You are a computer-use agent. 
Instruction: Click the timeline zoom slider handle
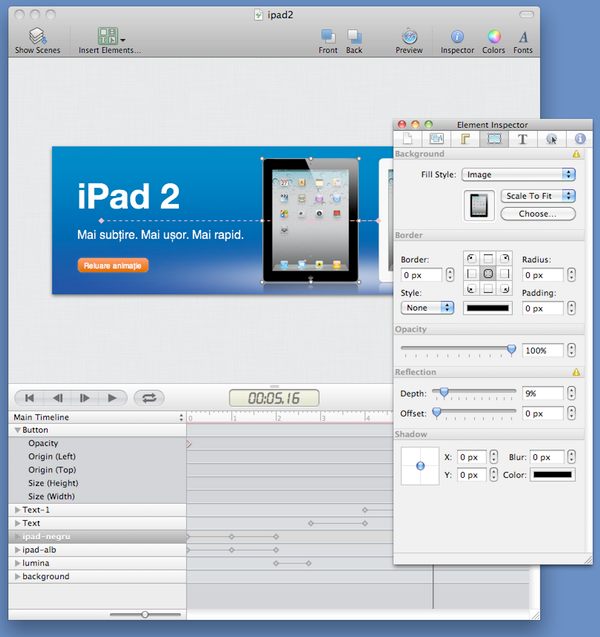coord(145,615)
